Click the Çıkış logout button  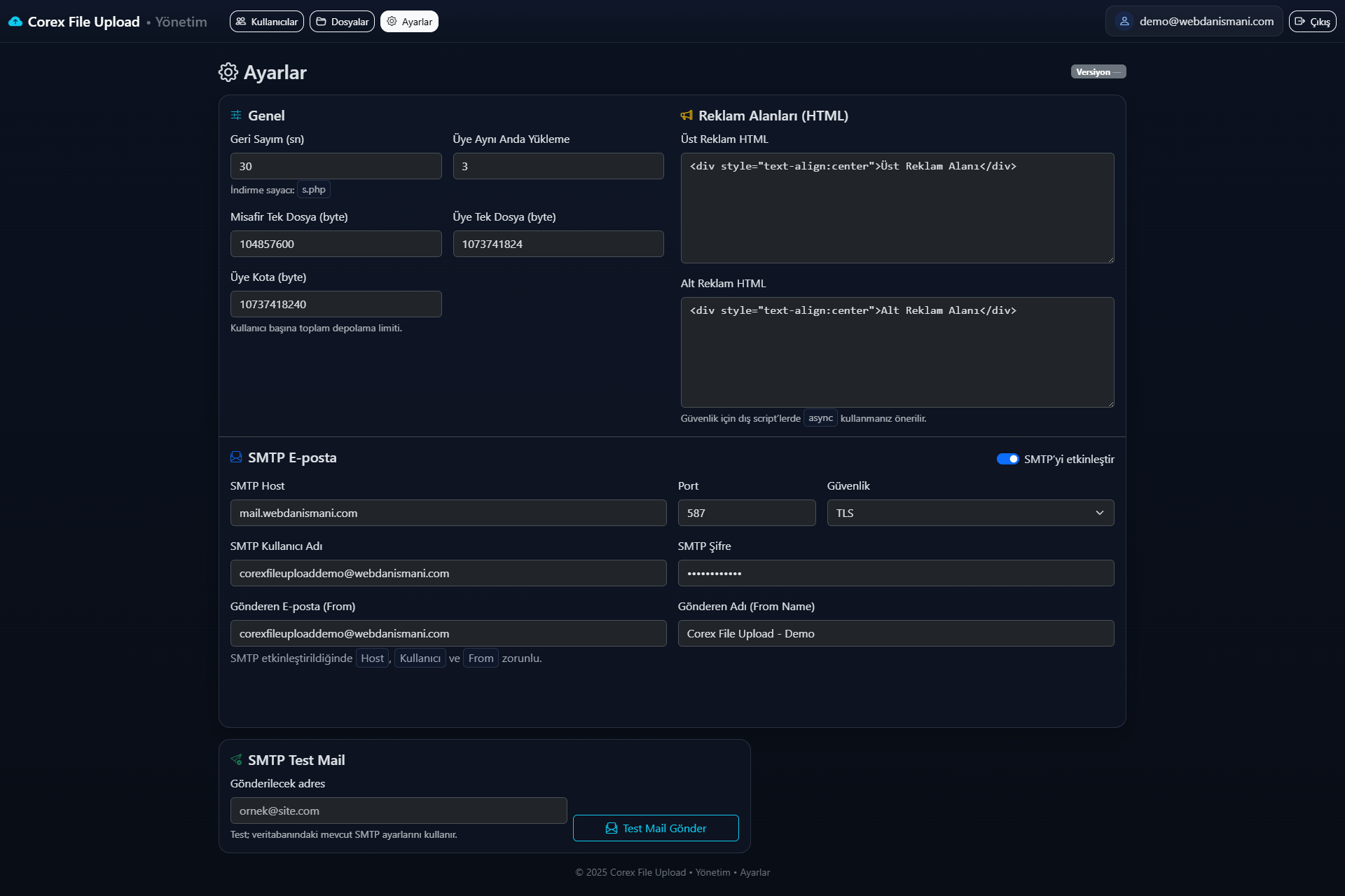tap(1312, 22)
